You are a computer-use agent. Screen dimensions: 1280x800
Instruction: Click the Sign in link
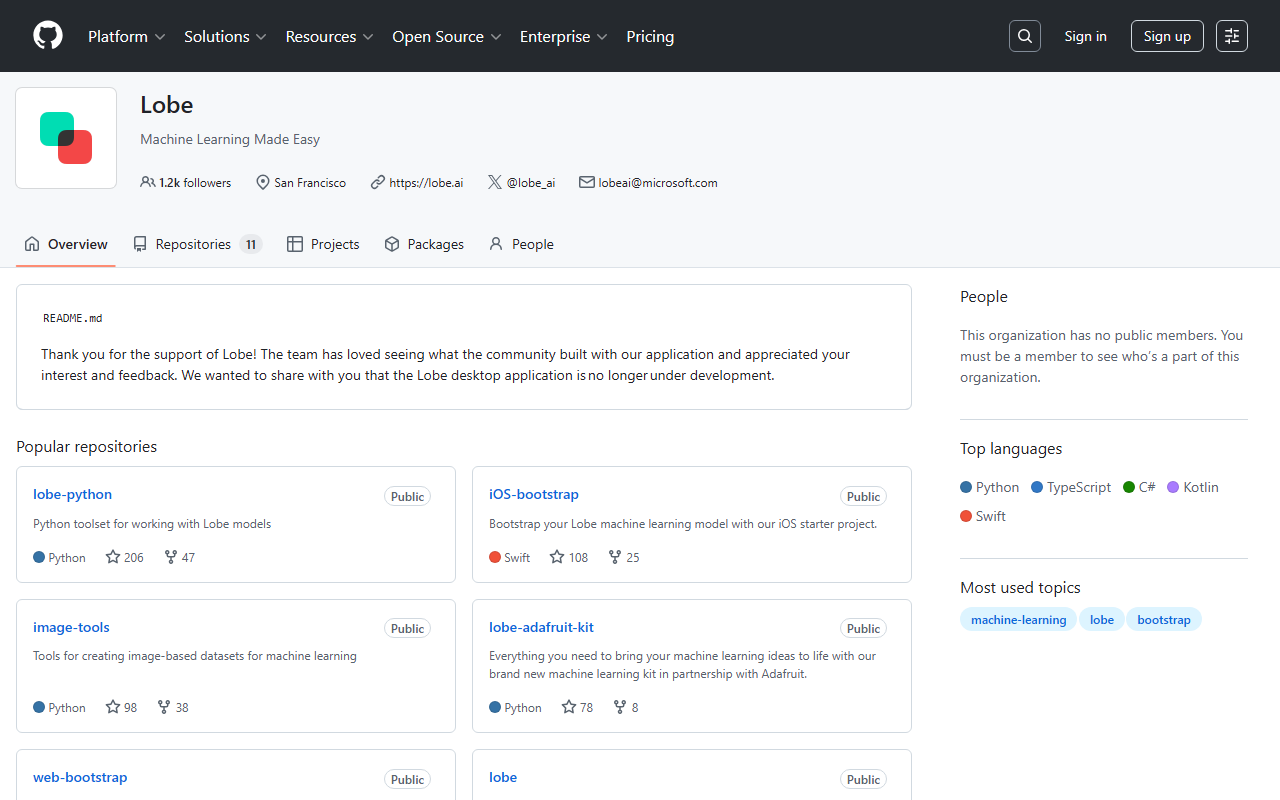(x=1086, y=36)
